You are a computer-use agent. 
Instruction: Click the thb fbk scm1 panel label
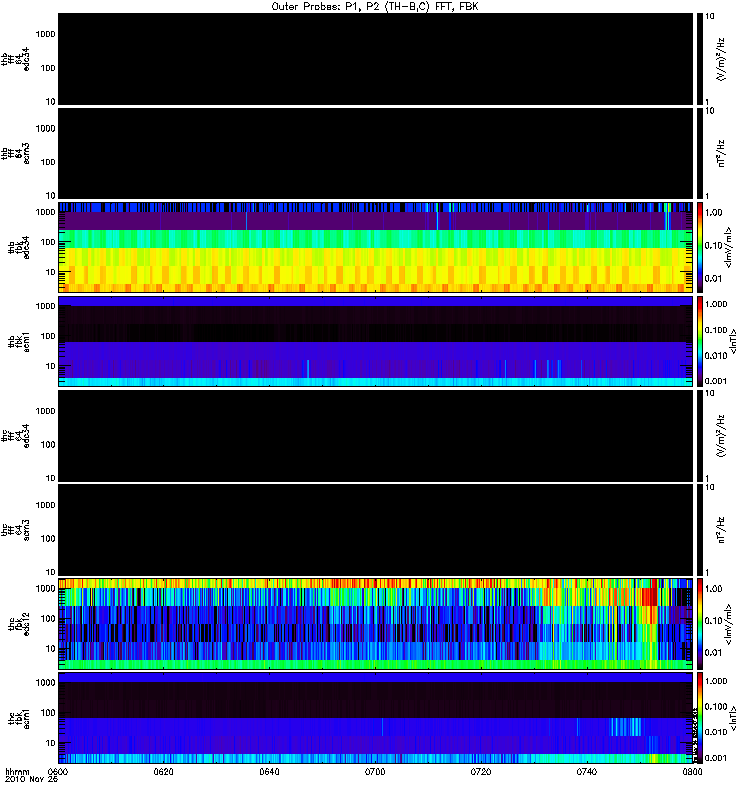coord(19,341)
